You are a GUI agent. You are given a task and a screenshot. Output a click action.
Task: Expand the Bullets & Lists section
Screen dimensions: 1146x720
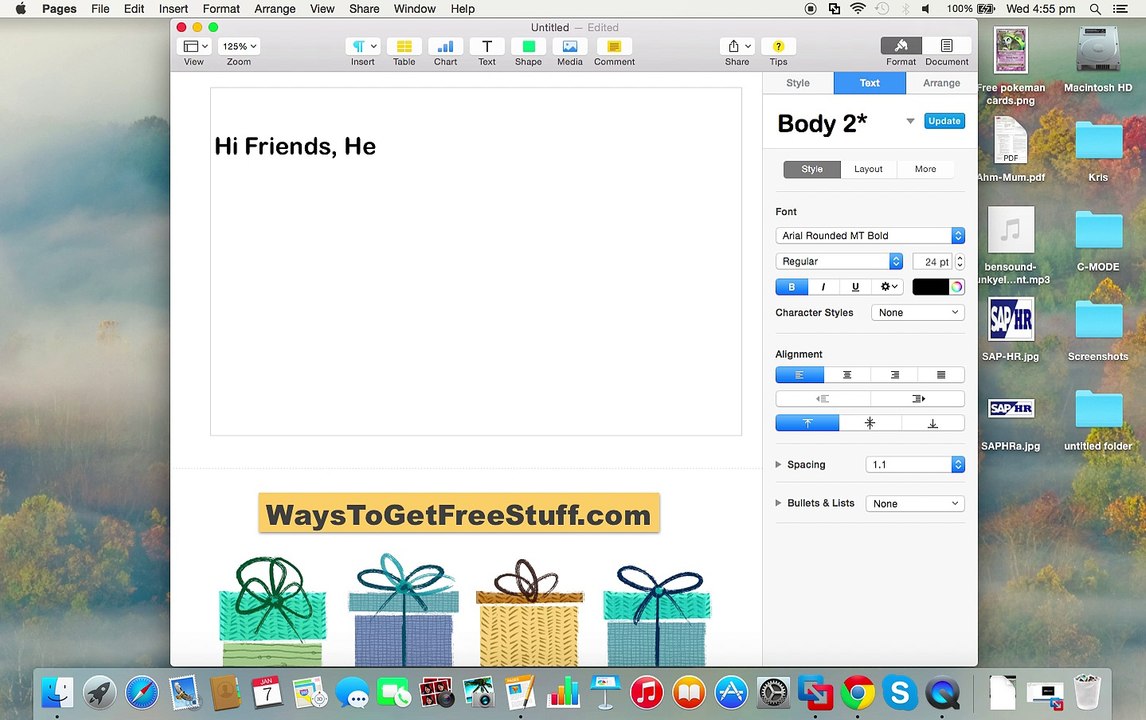coord(778,503)
